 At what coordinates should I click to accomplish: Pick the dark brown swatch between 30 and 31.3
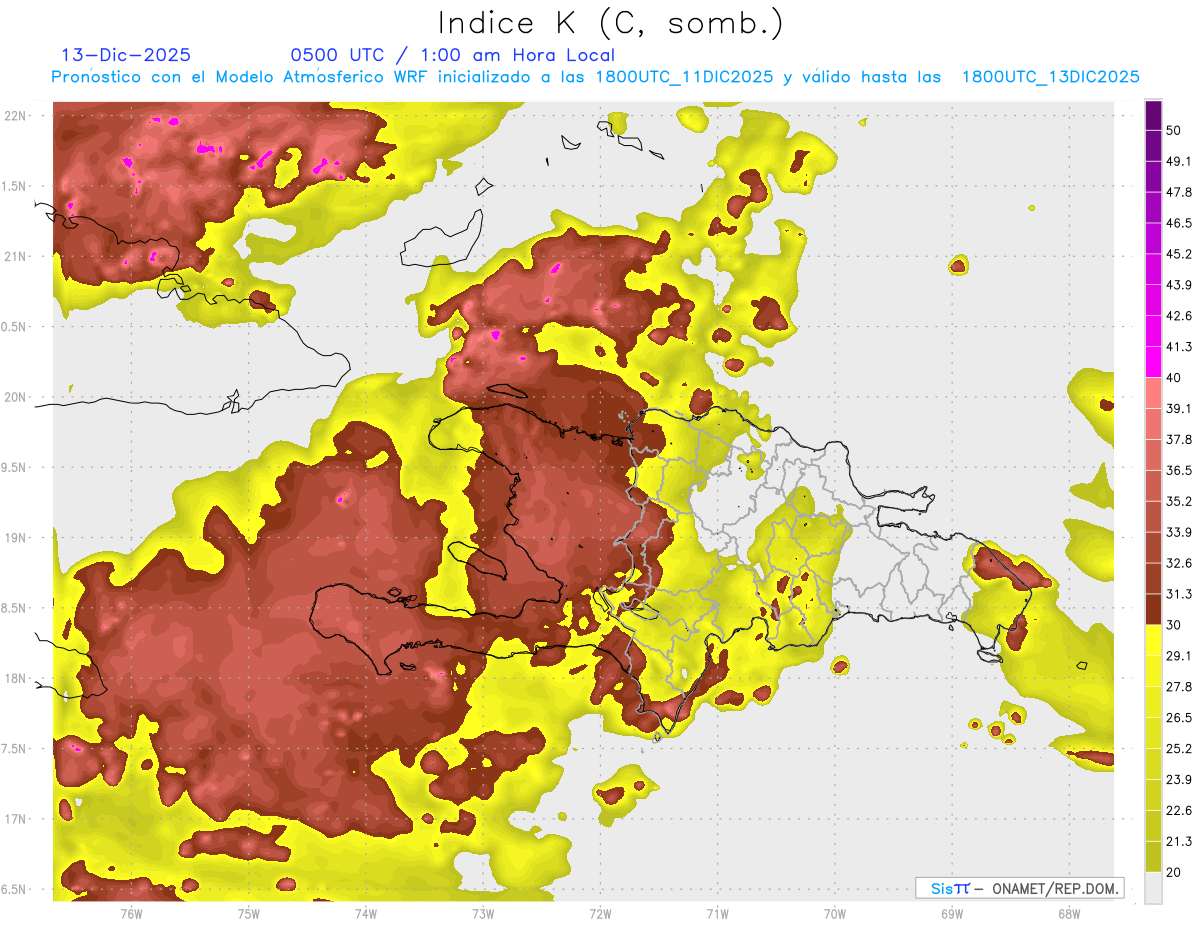pyautogui.click(x=1153, y=609)
